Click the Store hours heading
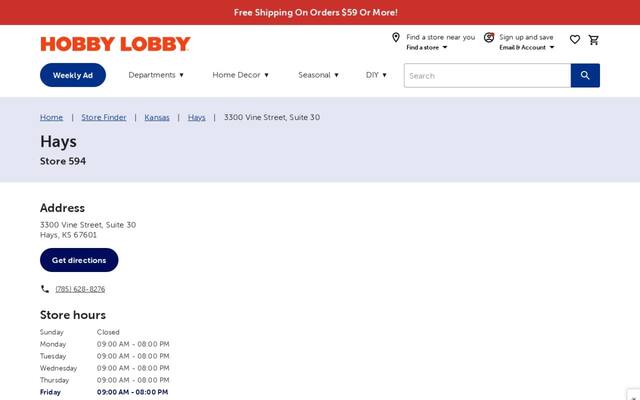640x400 pixels. pos(73,315)
